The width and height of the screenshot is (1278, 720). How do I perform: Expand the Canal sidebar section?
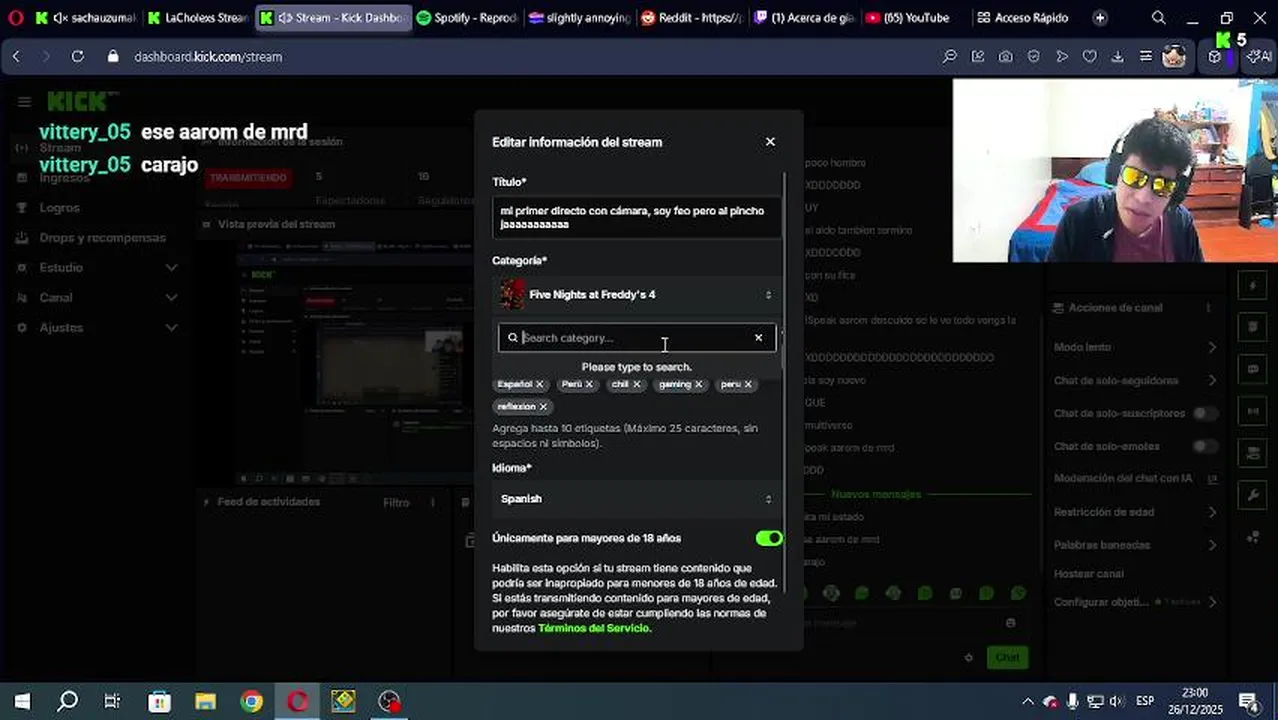tap(96, 298)
